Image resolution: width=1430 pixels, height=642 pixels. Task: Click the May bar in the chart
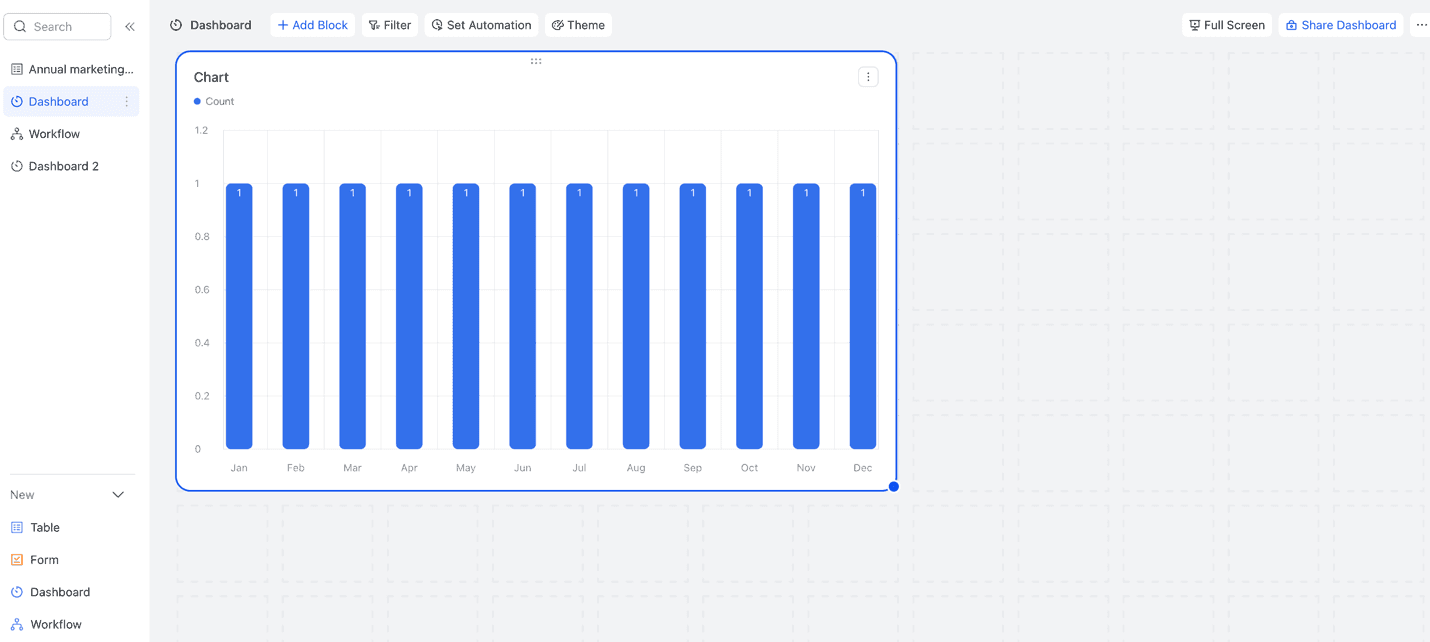pos(466,316)
